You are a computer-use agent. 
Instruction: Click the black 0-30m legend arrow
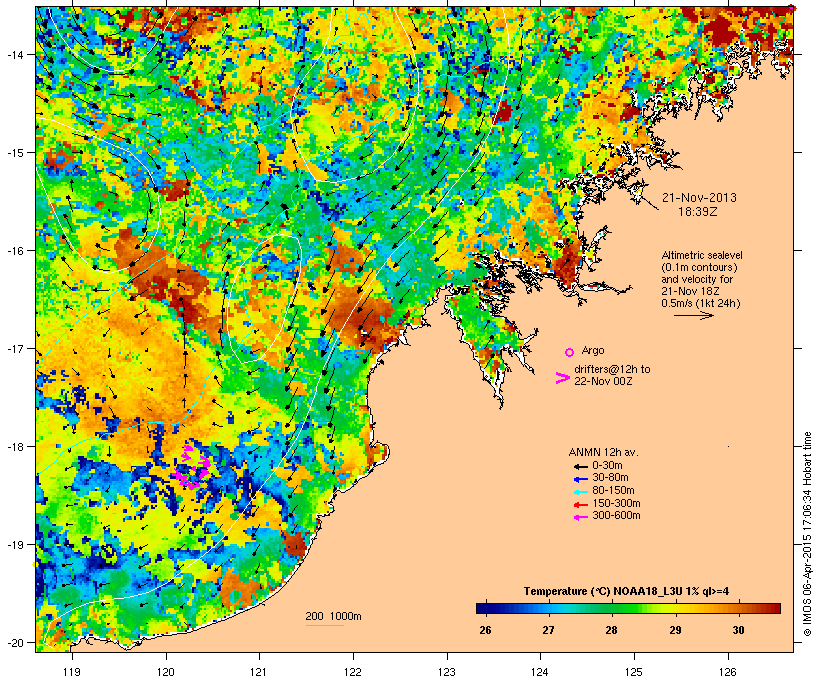click(x=580, y=466)
